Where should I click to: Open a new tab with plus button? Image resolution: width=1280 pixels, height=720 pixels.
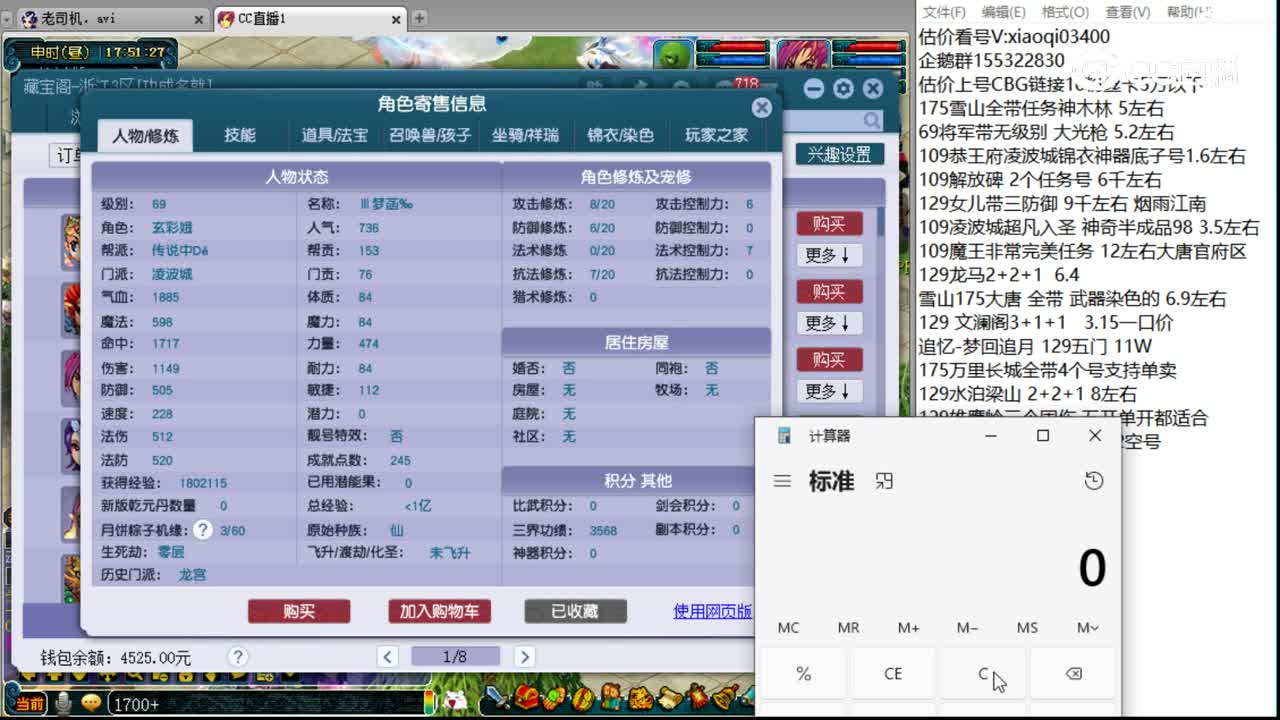419,18
